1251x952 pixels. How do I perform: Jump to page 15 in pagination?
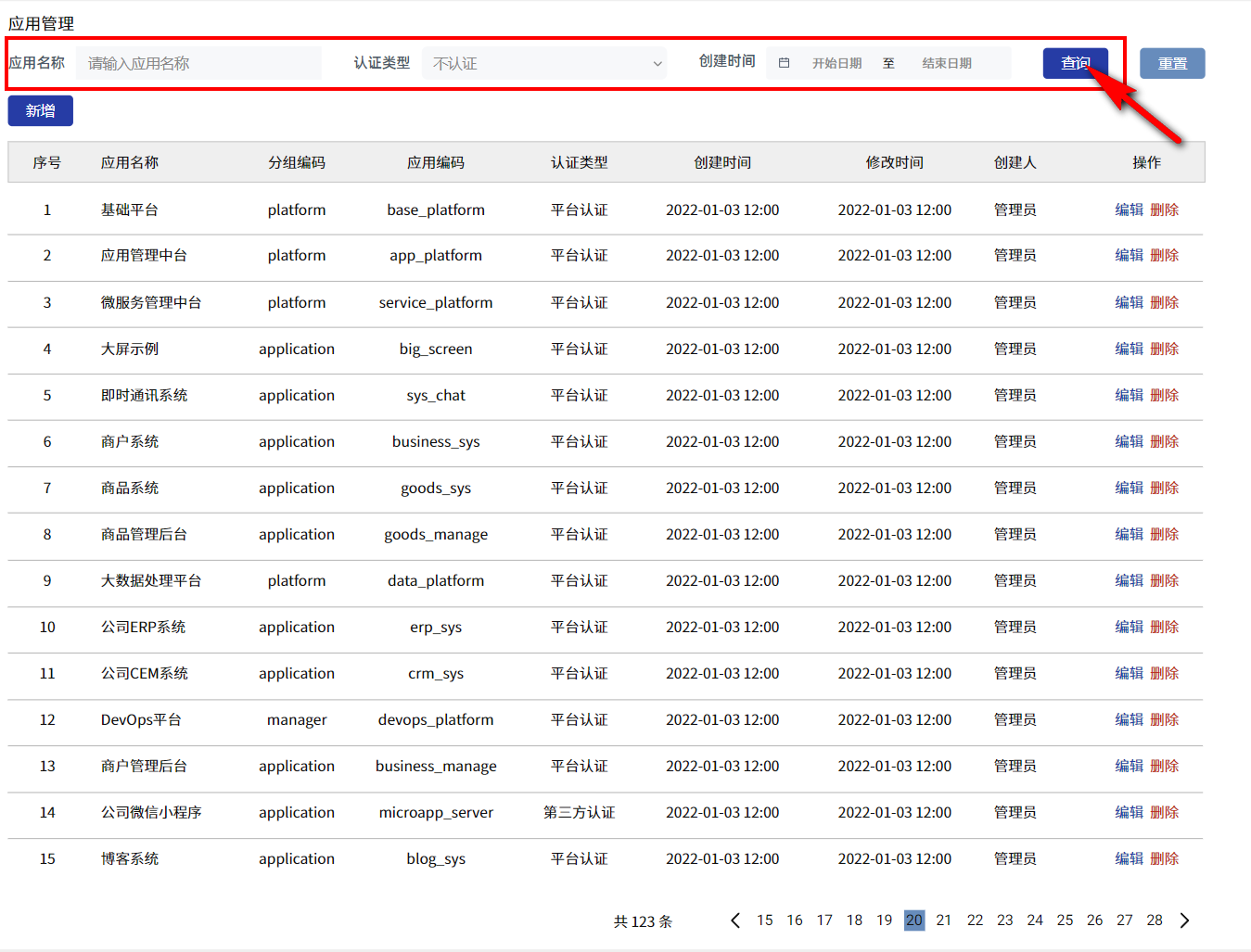(x=764, y=920)
